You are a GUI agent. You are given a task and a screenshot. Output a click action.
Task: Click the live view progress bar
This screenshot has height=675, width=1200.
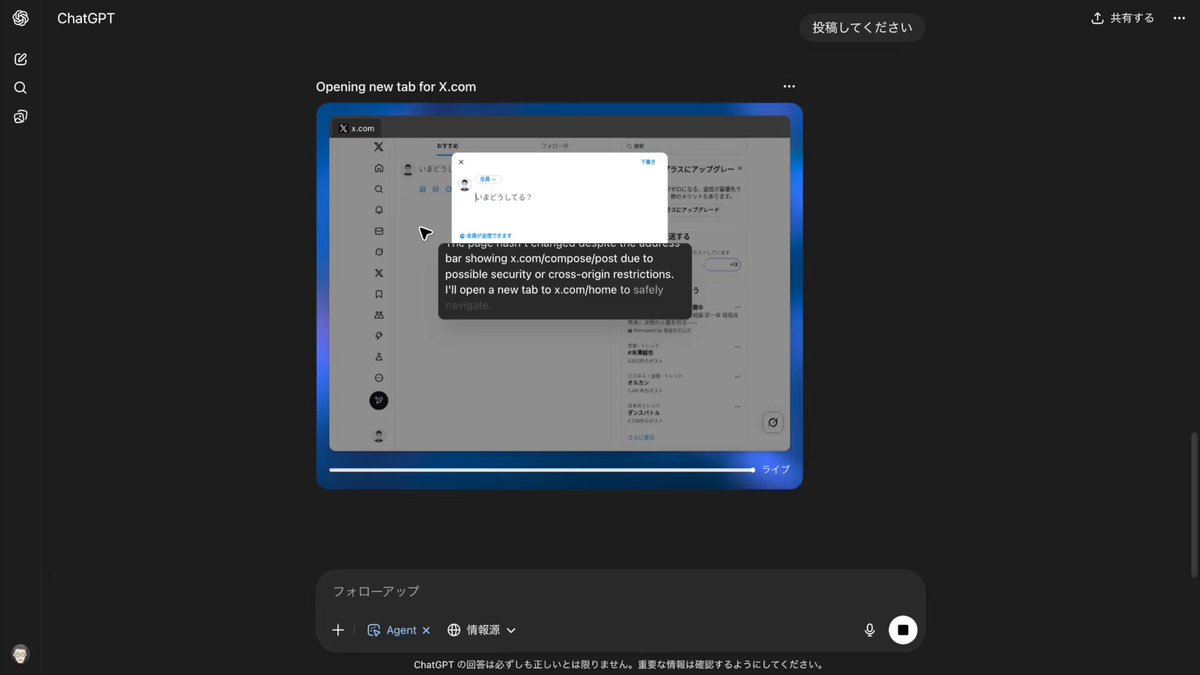541,469
